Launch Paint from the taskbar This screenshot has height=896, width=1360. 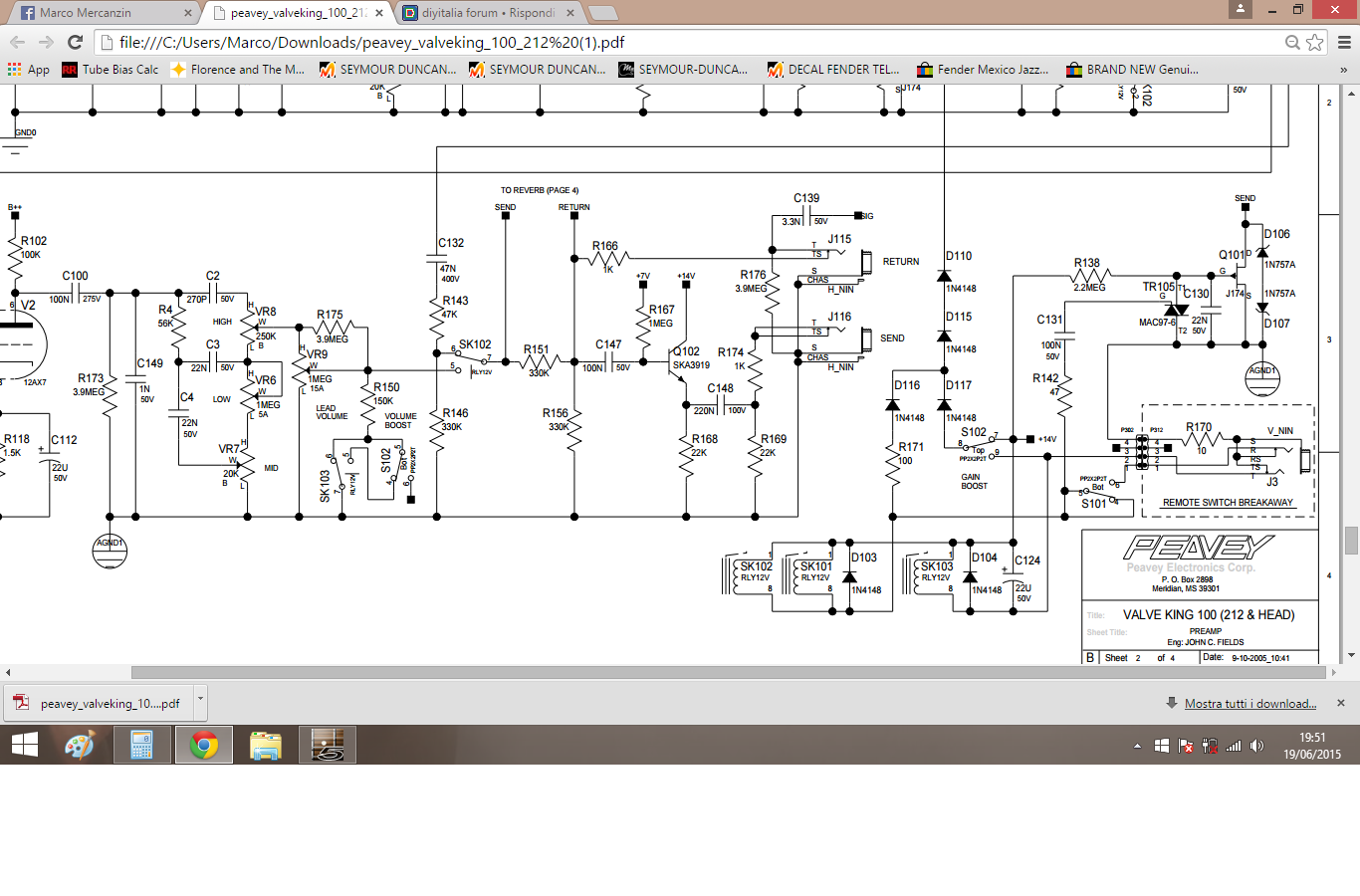80,745
